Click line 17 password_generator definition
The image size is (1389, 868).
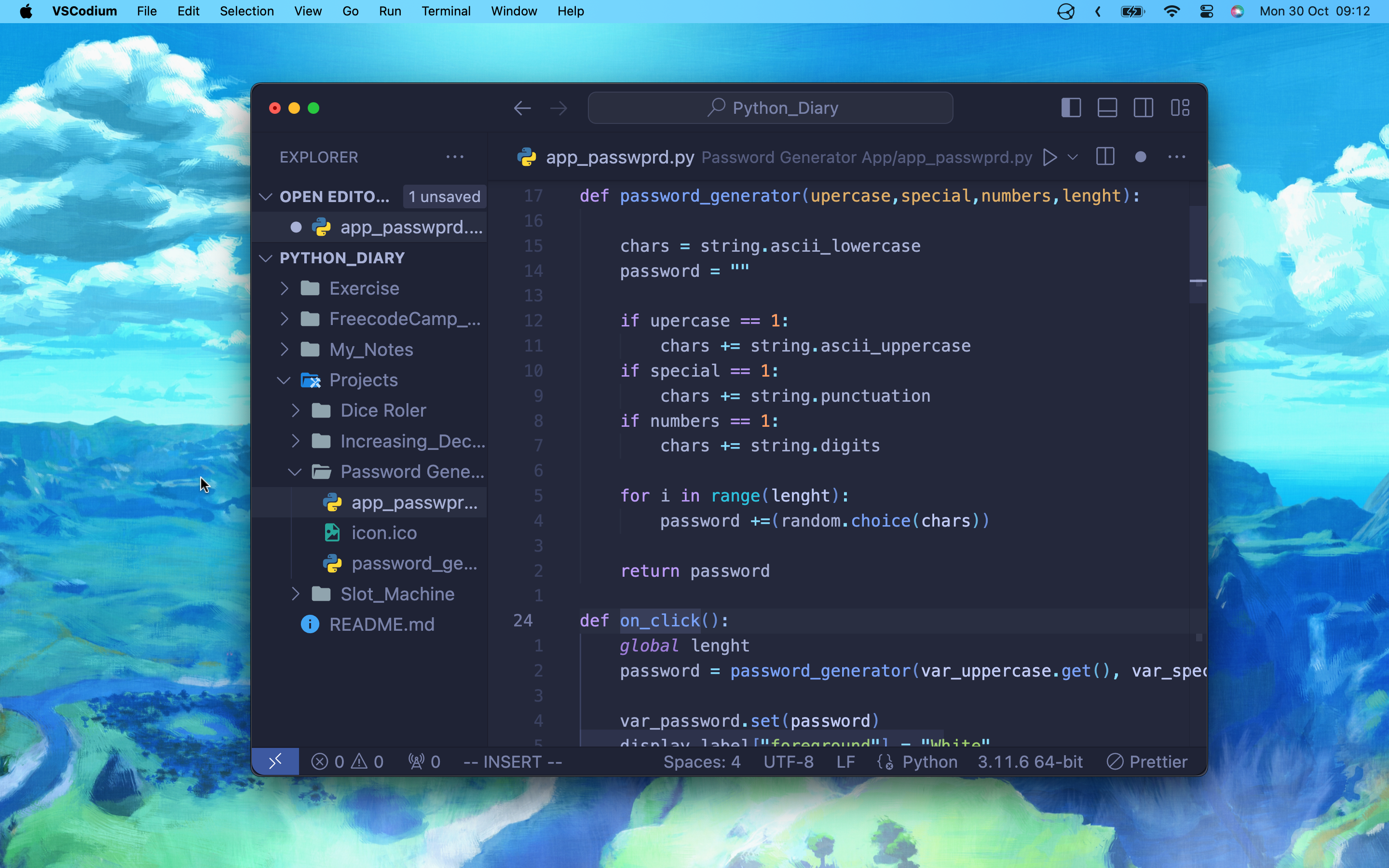[x=860, y=196]
